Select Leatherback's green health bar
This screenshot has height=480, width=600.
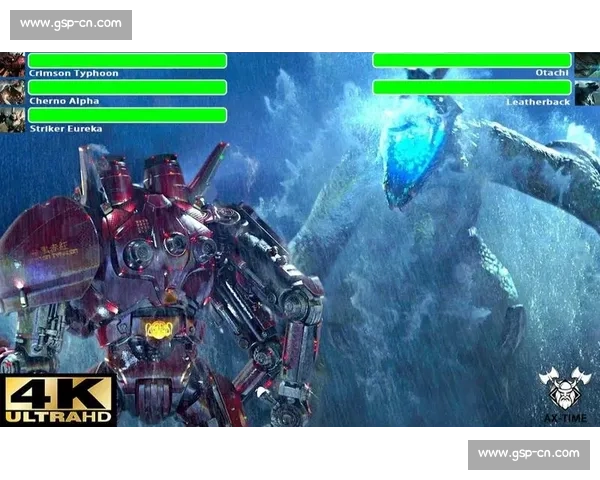[x=471, y=88]
